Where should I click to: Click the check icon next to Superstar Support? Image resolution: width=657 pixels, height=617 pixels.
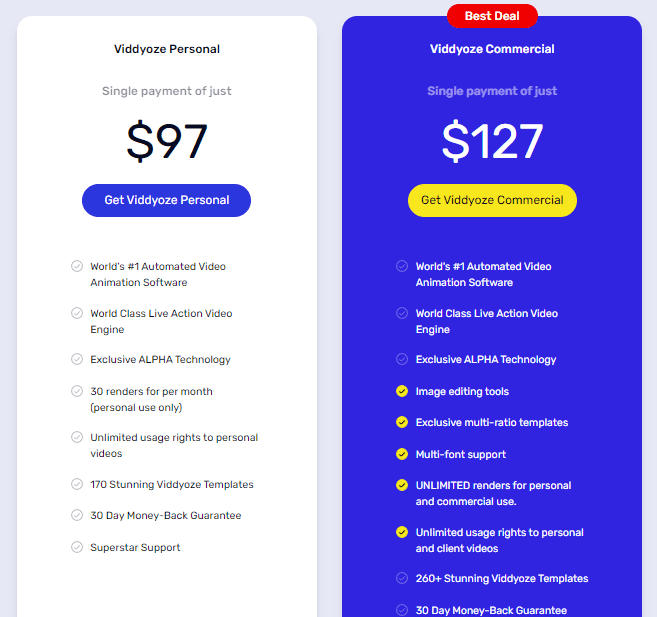pos(77,547)
